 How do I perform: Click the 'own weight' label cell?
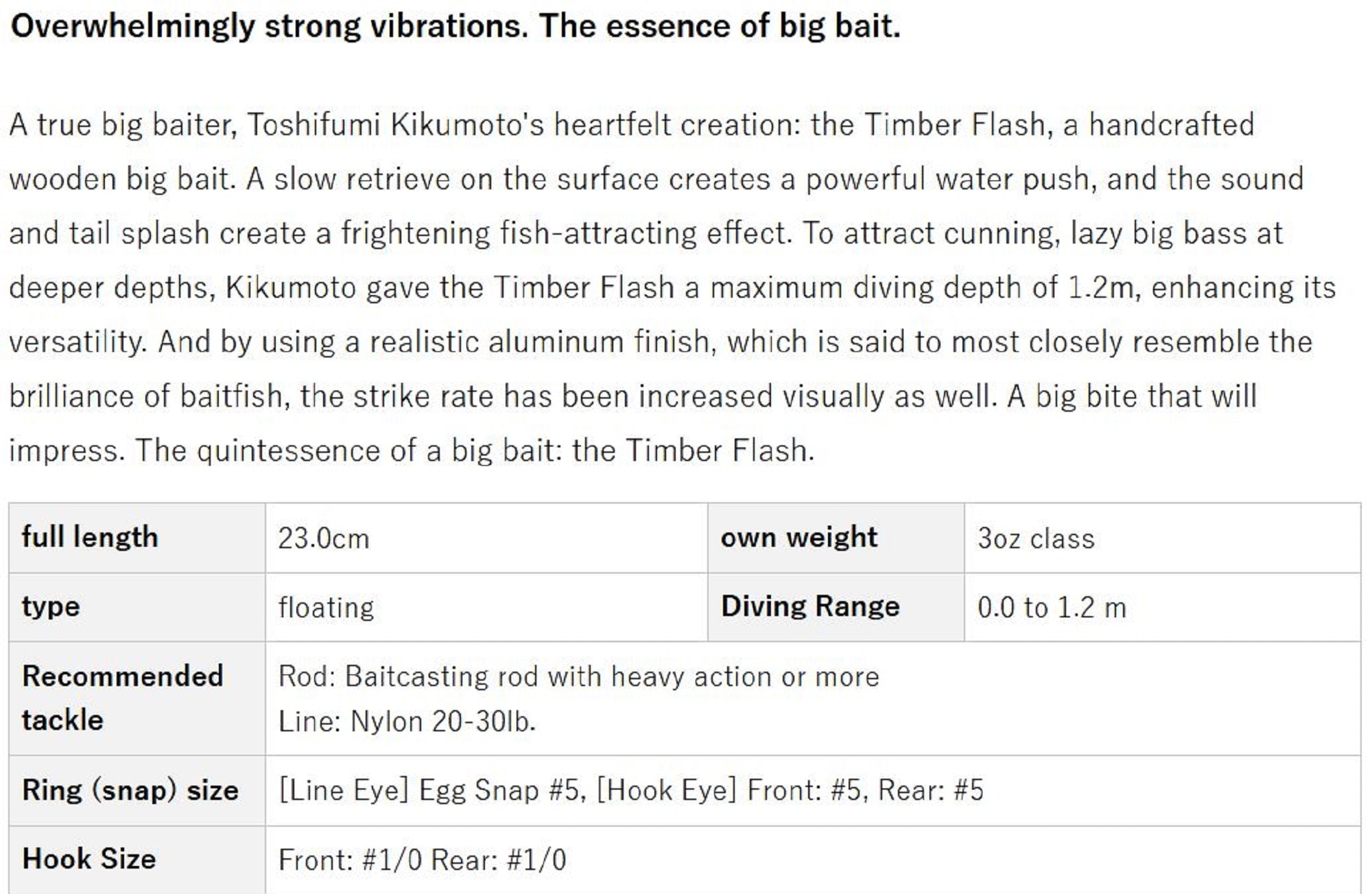[x=799, y=537]
